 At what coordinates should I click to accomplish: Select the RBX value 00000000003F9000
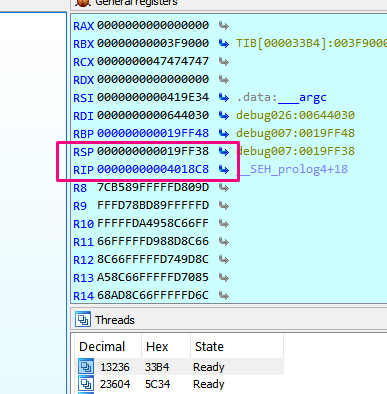tap(153, 44)
